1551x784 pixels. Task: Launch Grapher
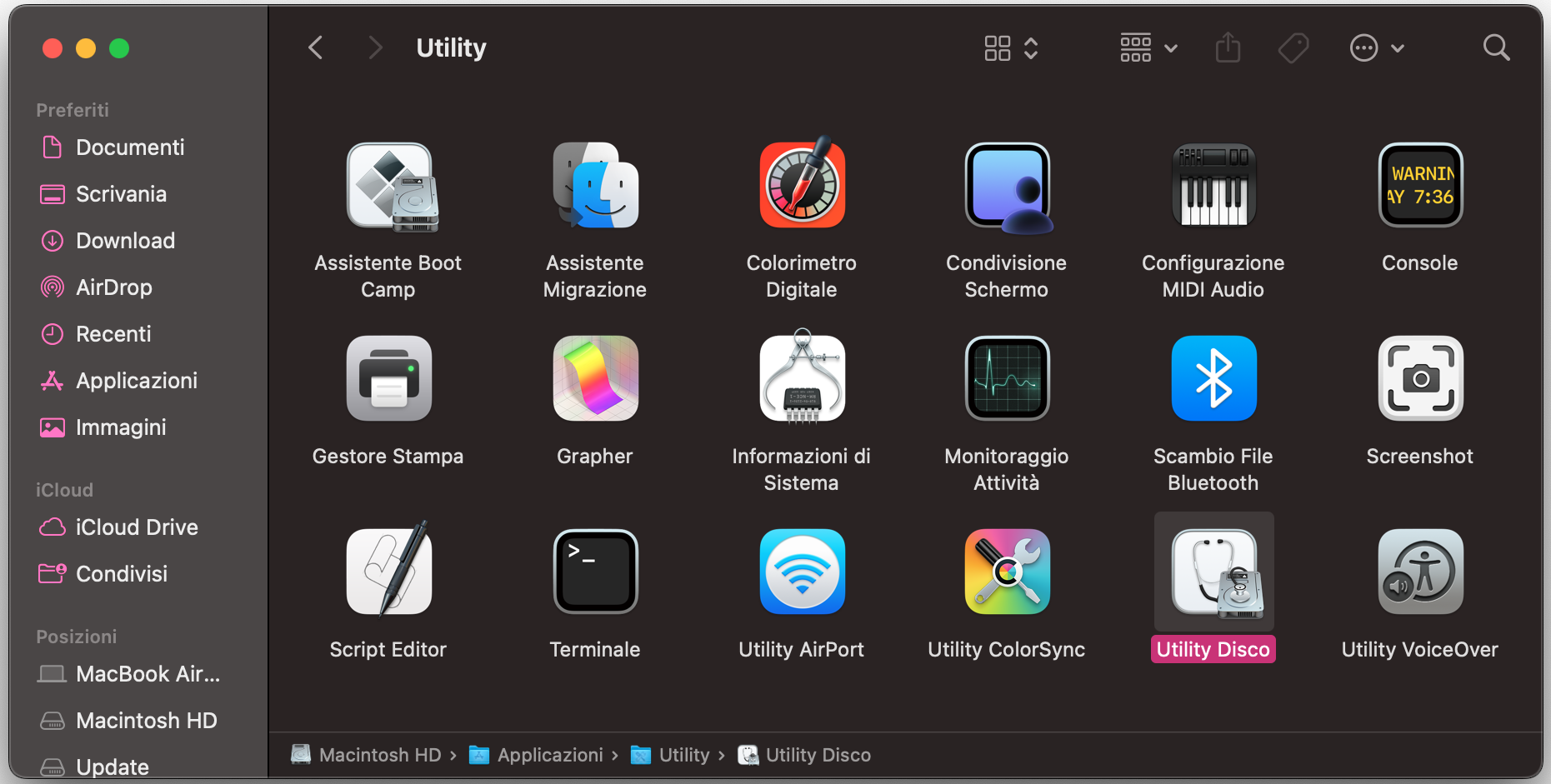(x=595, y=378)
